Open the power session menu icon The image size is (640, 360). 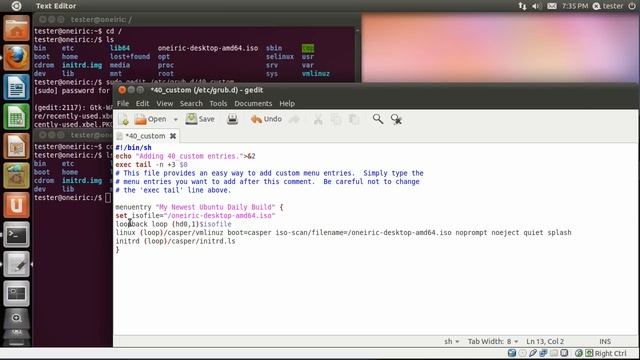(632, 6)
